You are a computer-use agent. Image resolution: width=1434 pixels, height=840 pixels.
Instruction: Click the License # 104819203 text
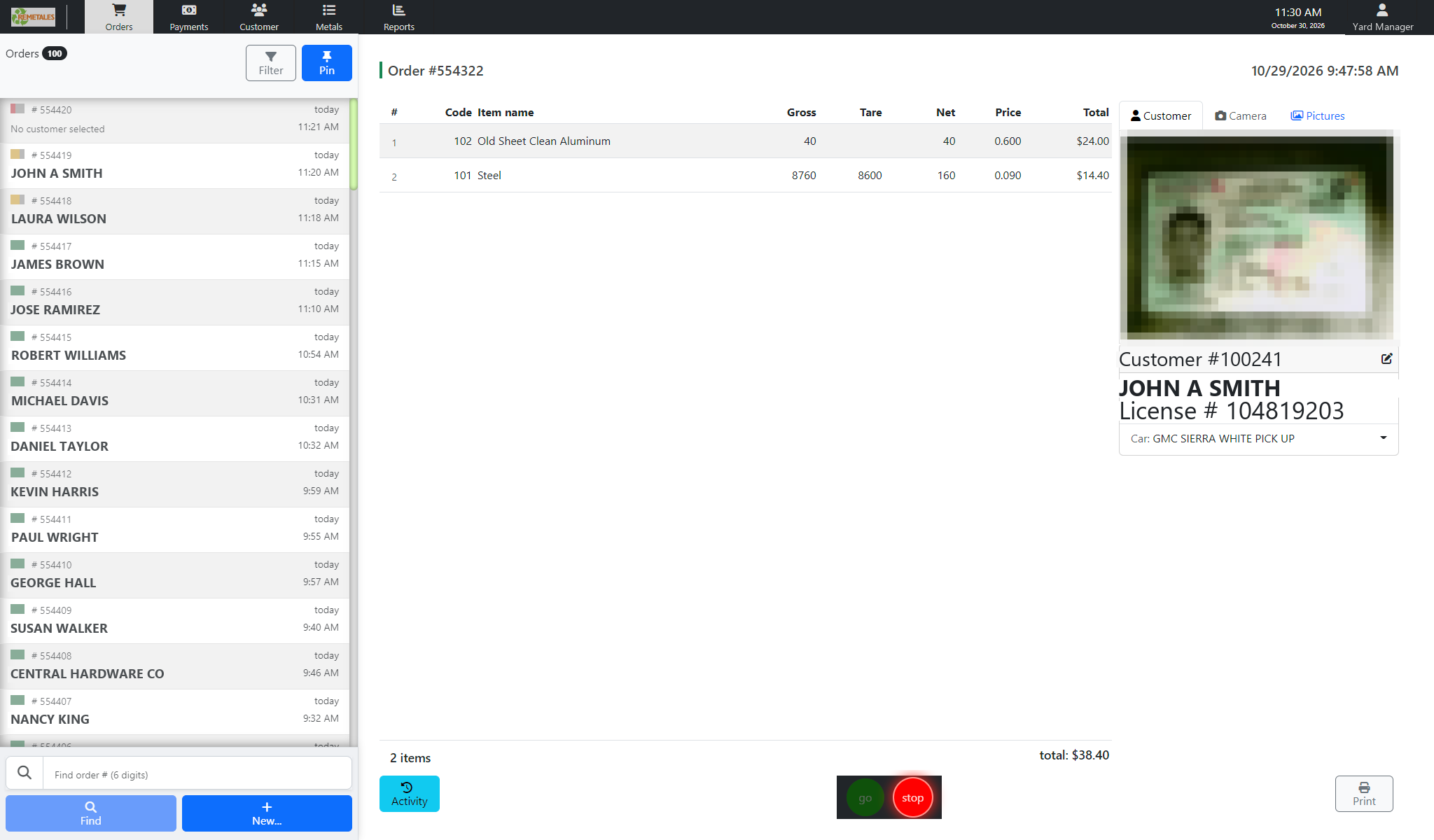tap(1231, 411)
